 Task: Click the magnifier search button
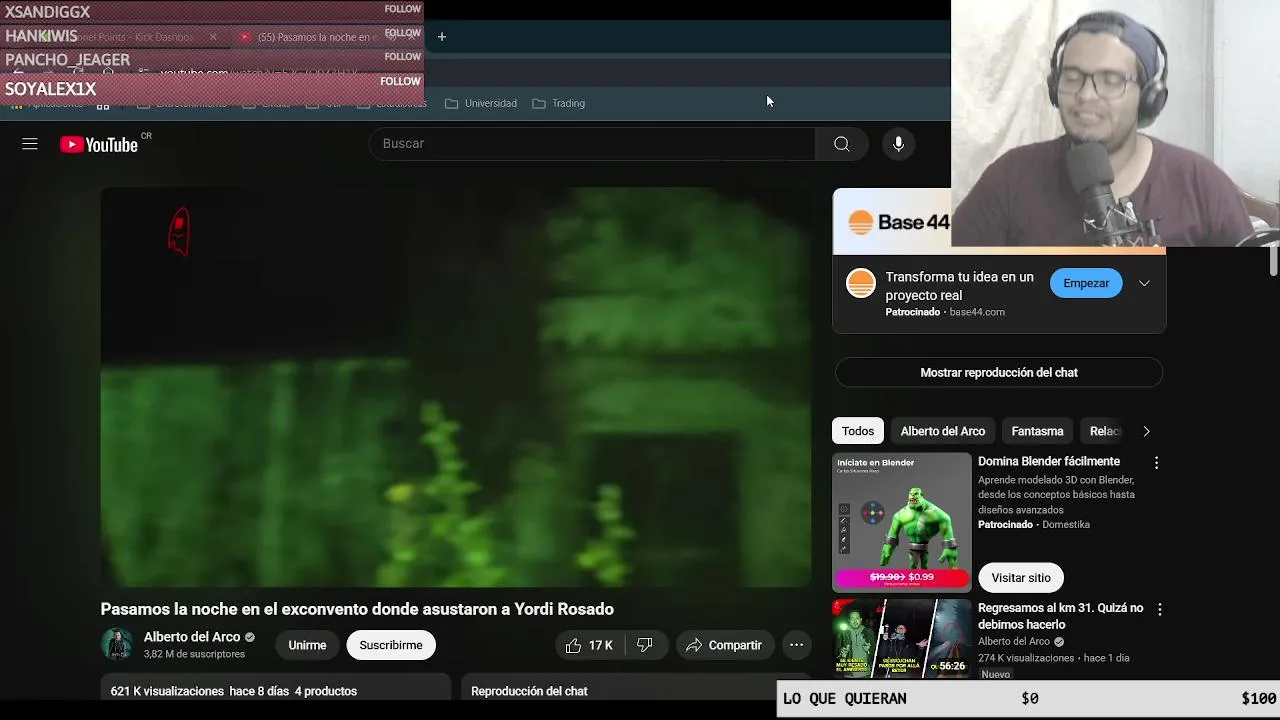pos(841,144)
